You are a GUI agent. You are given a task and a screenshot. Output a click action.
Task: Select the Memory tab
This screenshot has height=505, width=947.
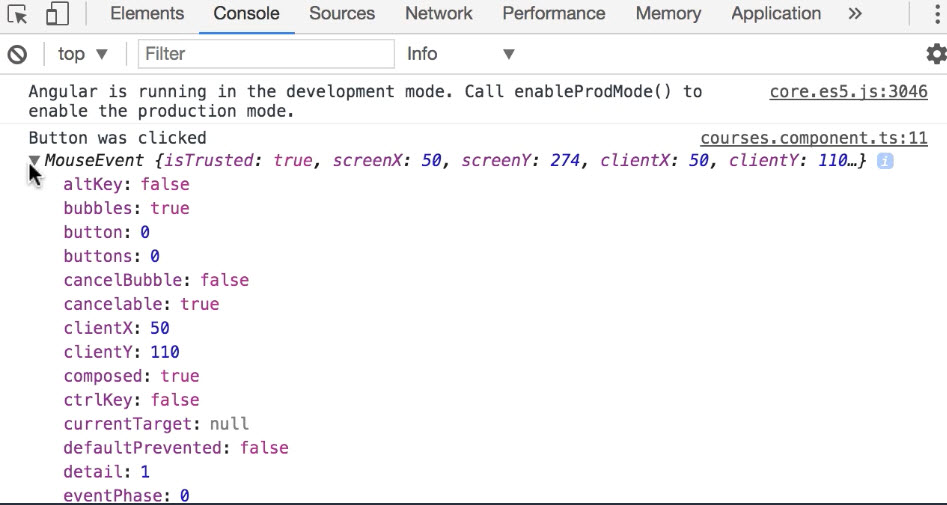668,14
